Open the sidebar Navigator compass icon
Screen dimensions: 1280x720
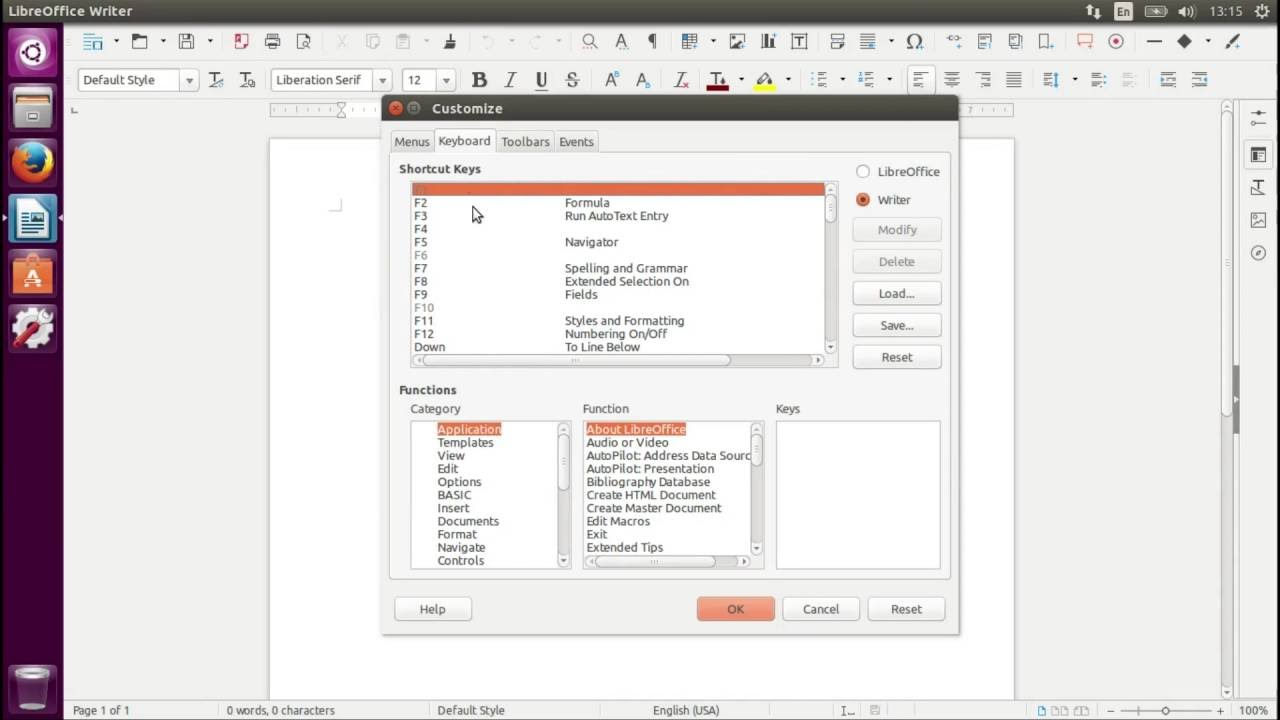(1258, 253)
